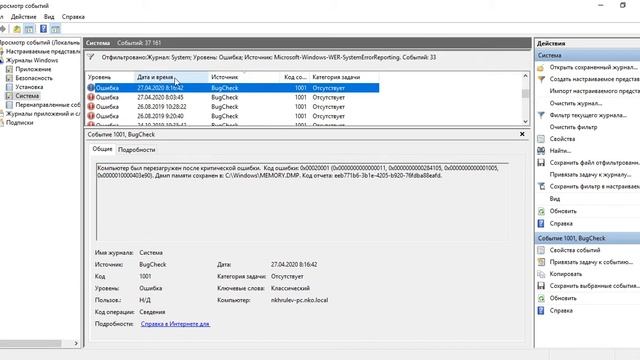Click Привязать задачу к событию action
The image size is (640, 360).
[x=591, y=262]
